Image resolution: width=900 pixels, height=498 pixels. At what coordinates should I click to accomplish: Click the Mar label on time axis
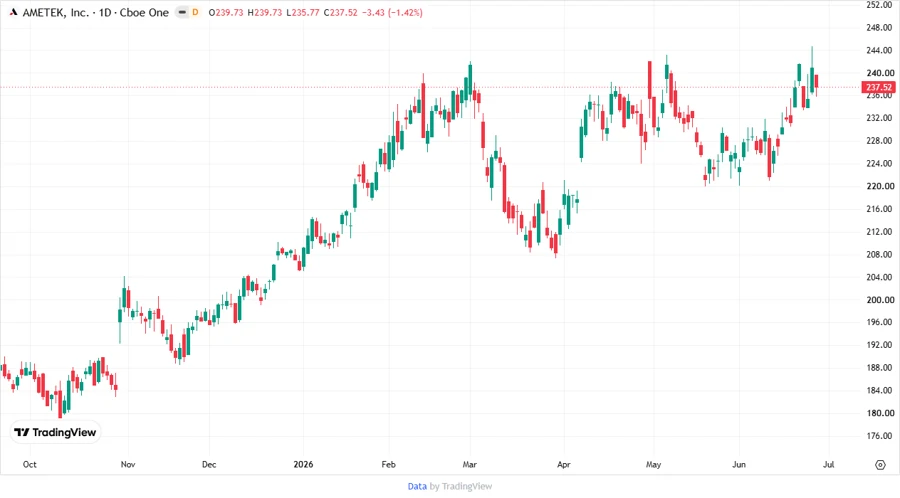(470, 464)
